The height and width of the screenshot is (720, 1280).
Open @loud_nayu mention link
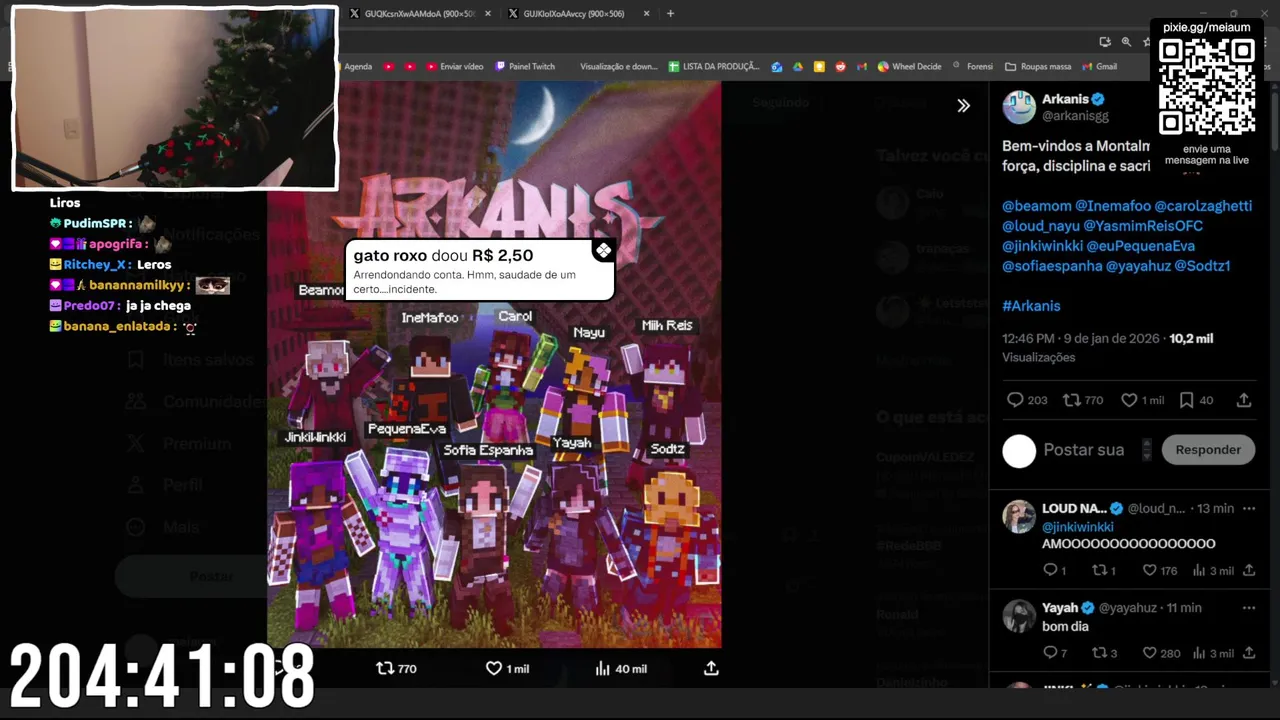point(1040,226)
